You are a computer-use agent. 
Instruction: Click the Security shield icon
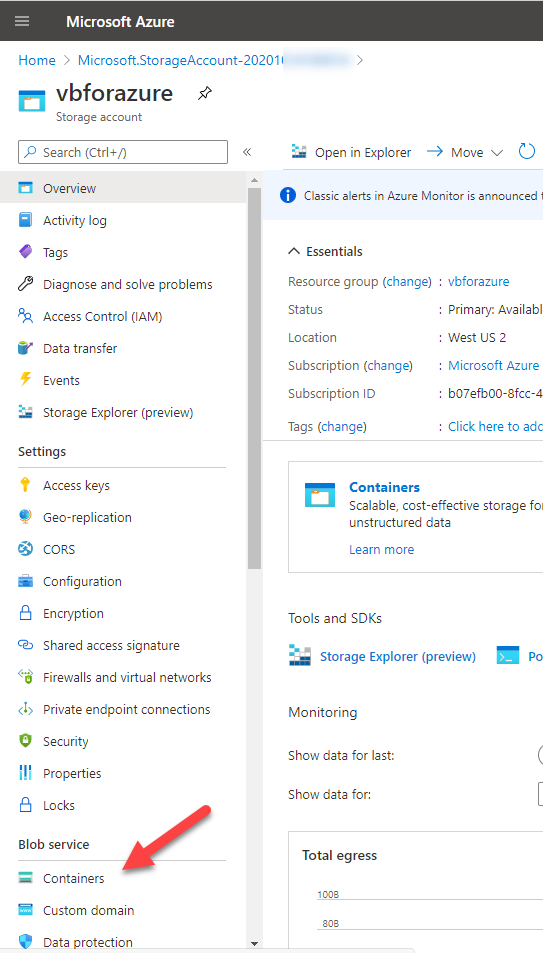(x=25, y=741)
